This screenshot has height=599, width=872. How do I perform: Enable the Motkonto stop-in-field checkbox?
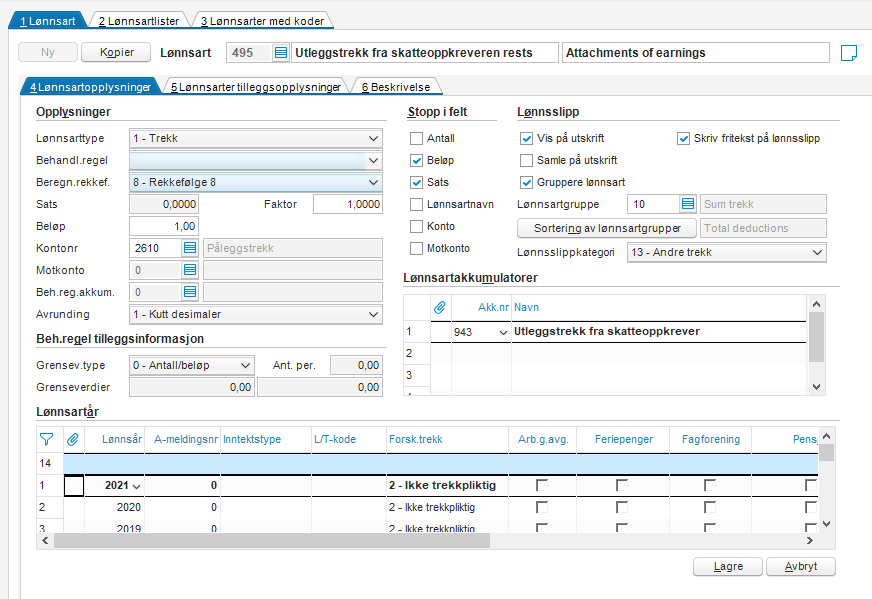(x=416, y=249)
